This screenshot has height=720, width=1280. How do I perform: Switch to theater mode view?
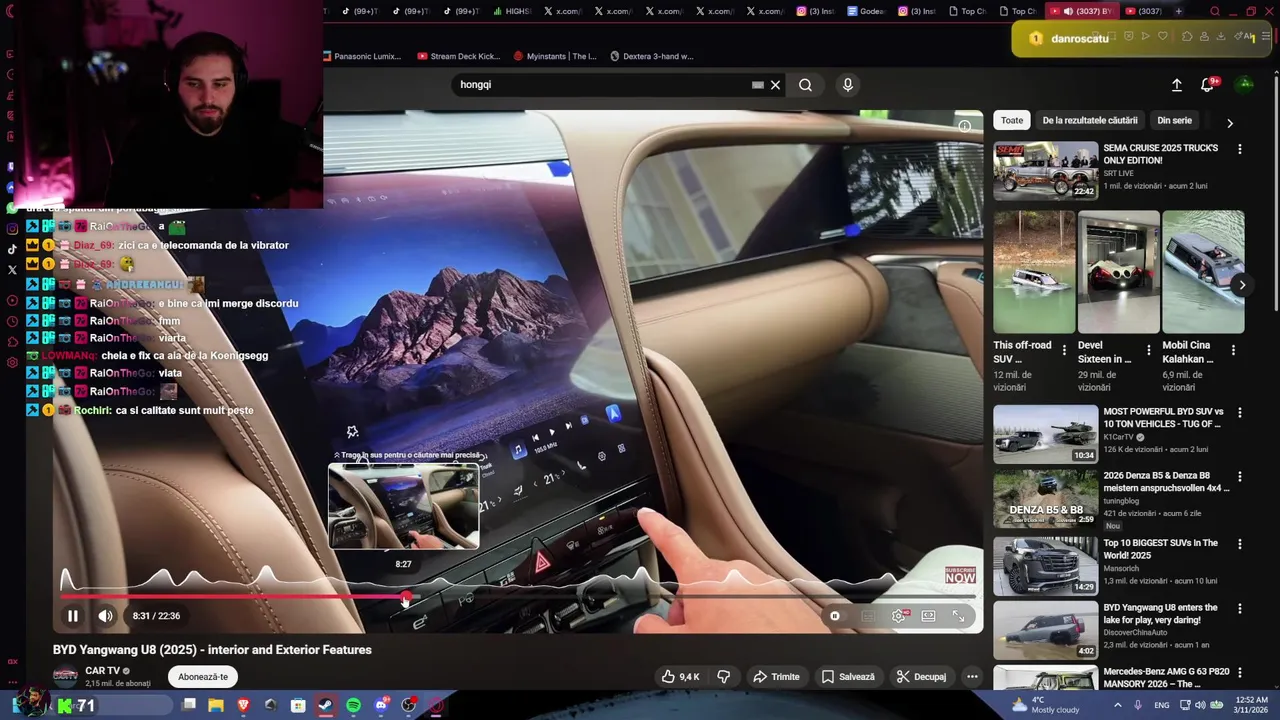(x=928, y=616)
